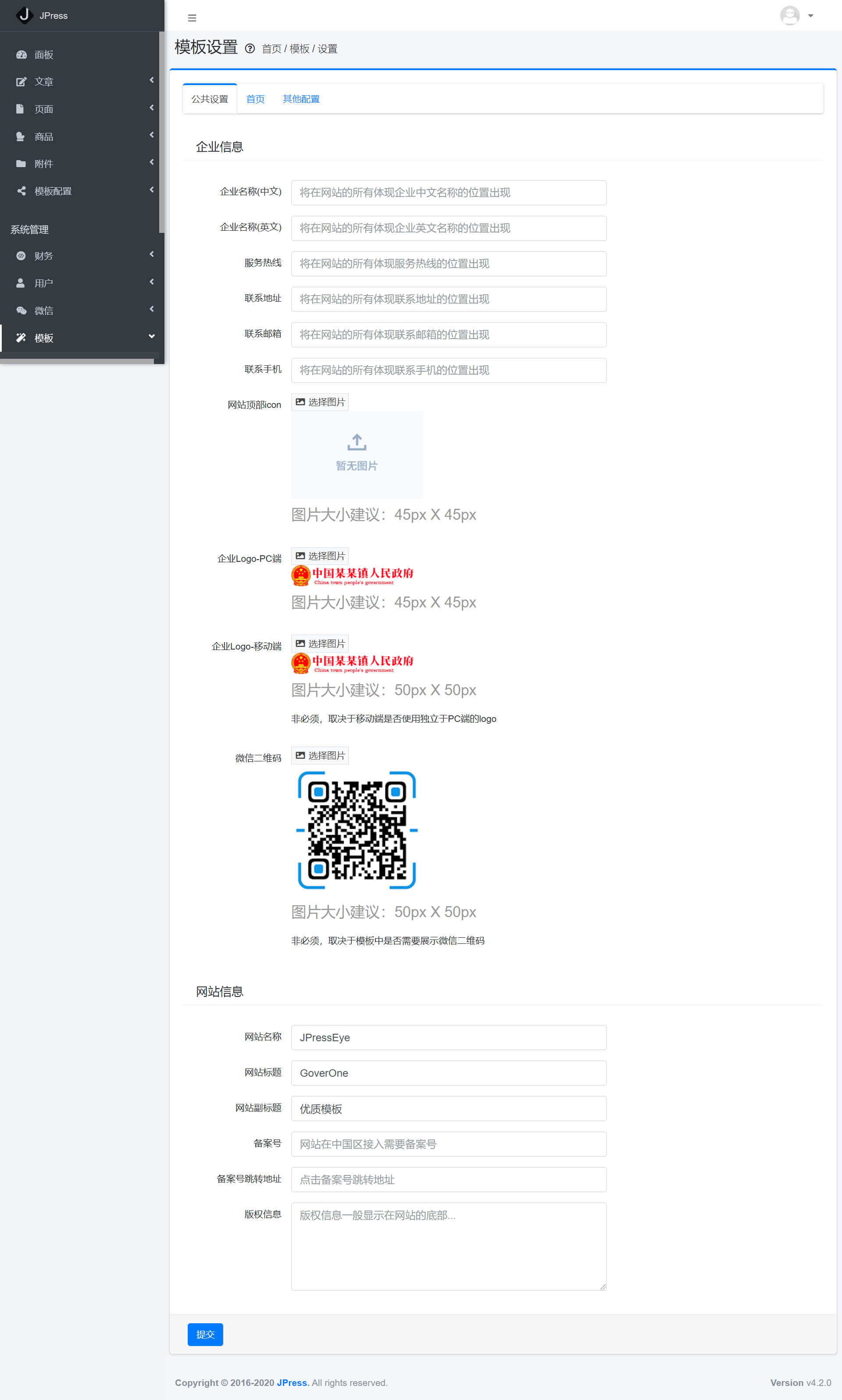Image resolution: width=842 pixels, height=1400 pixels.
Task: Switch to the 首页 tab
Action: tap(255, 99)
